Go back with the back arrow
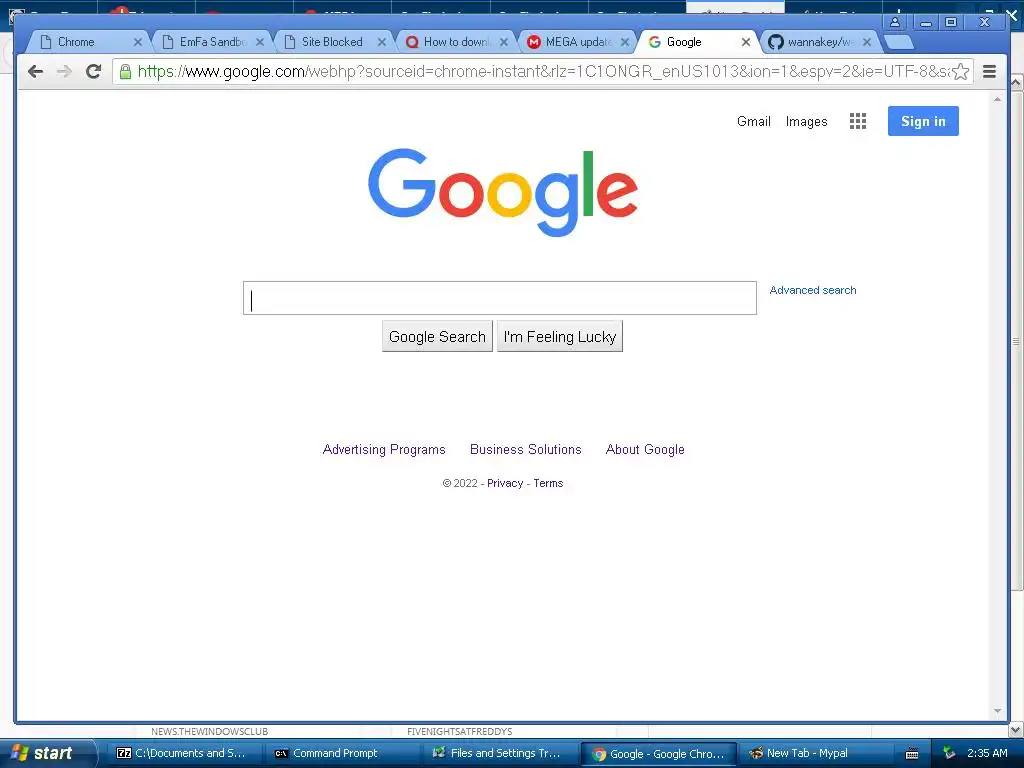Screen dimensions: 1024x768 pyautogui.click(x=35, y=71)
